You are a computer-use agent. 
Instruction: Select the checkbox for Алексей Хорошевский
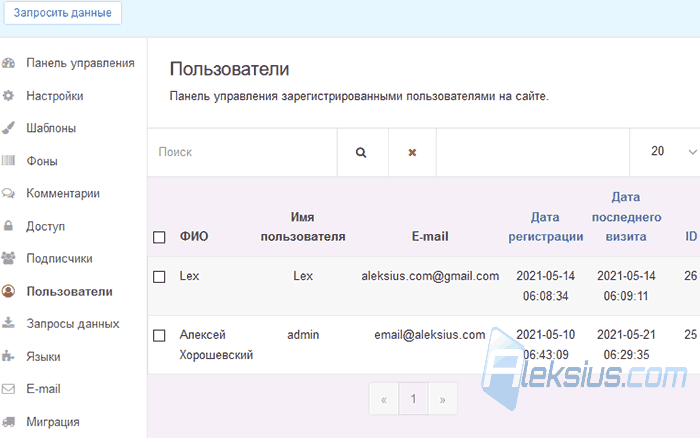coord(159,335)
